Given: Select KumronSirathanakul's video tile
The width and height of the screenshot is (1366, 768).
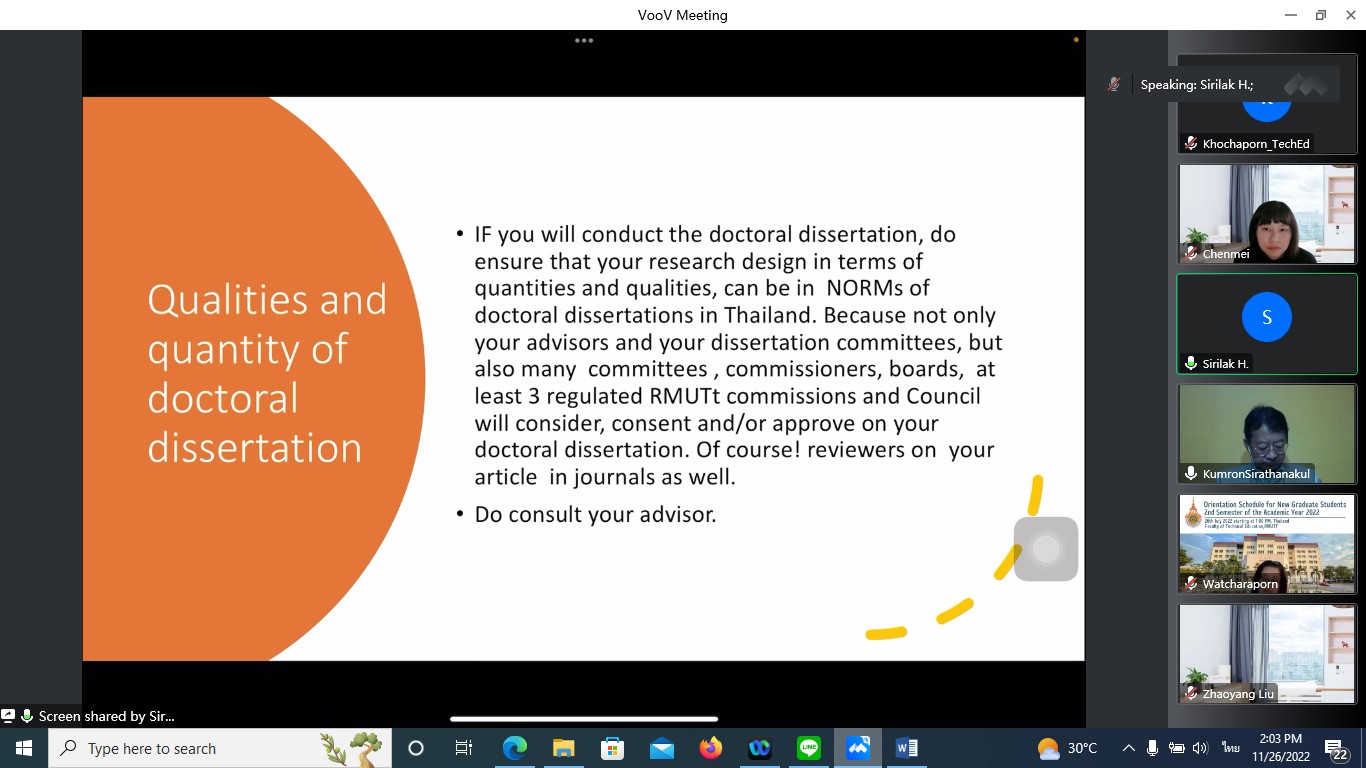Looking at the screenshot, I should coord(1267,434).
